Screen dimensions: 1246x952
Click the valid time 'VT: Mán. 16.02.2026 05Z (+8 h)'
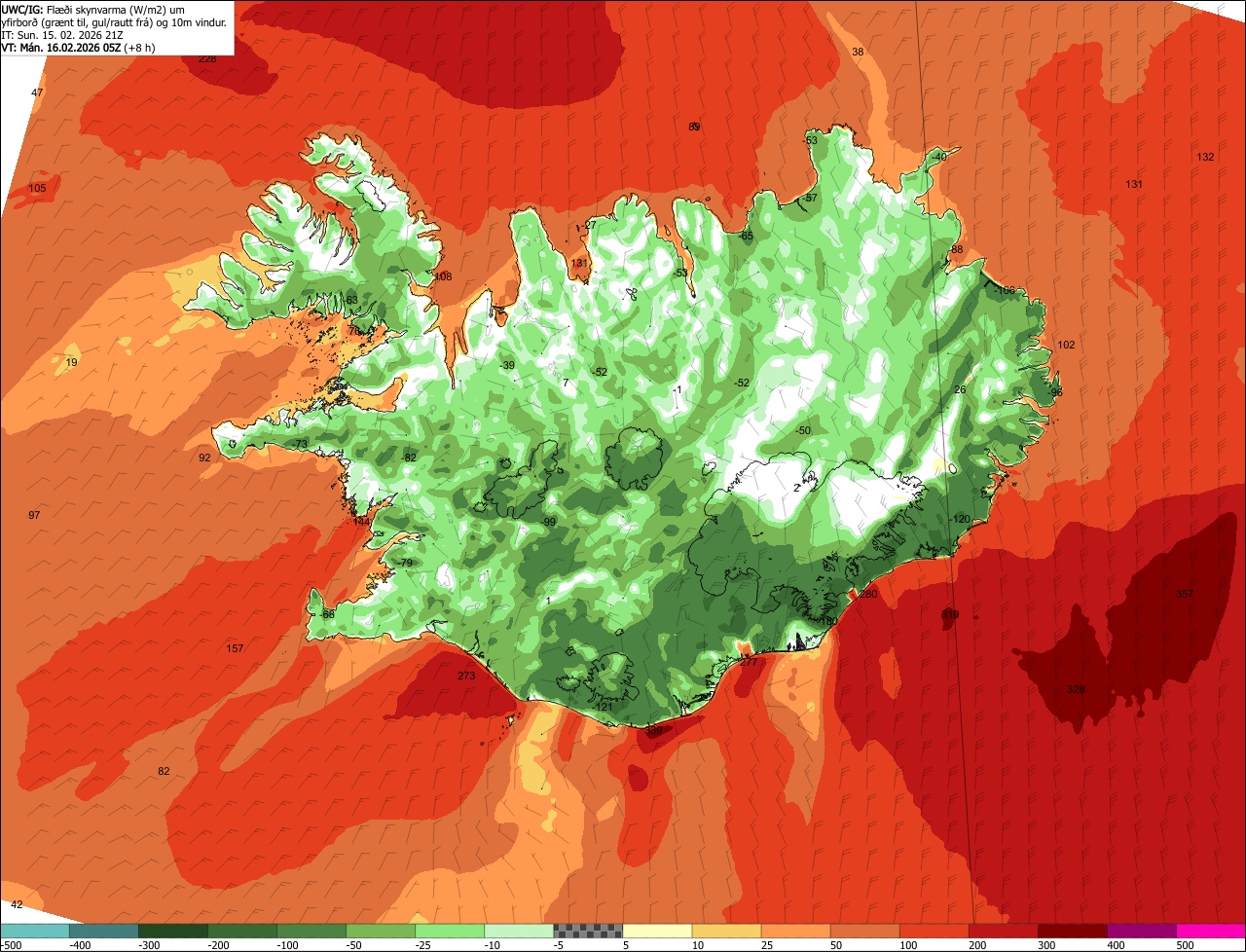pyautogui.click(x=78, y=47)
